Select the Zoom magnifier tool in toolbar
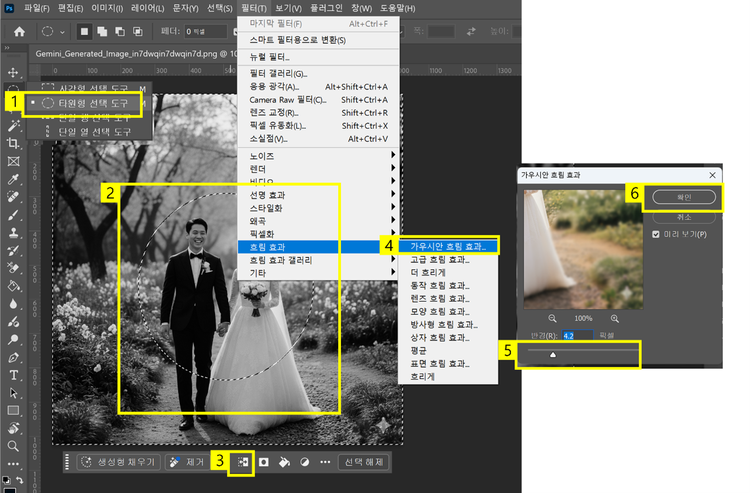750x493 pixels. click(x=13, y=446)
